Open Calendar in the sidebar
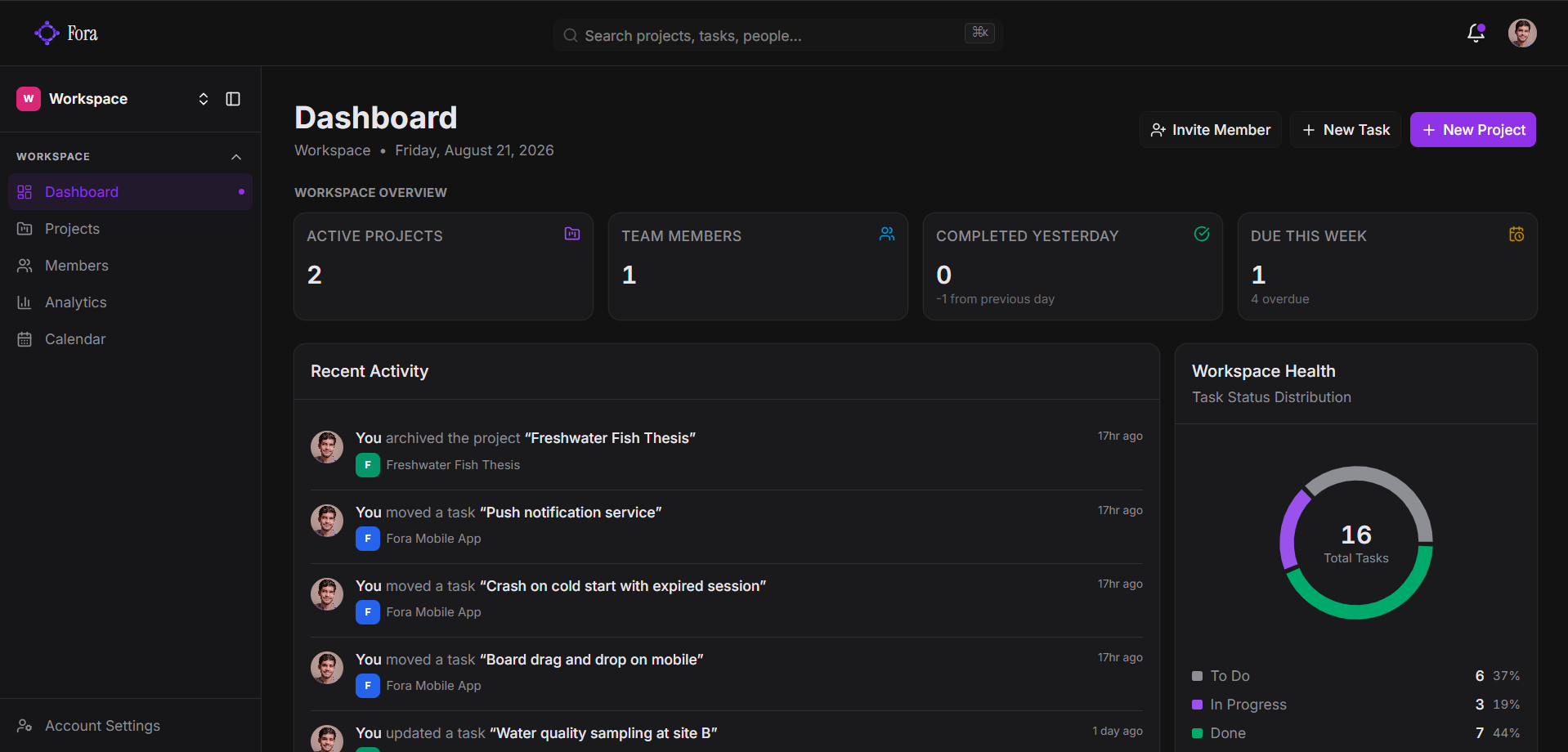Viewport: 1568px width, 752px height. coord(130,339)
